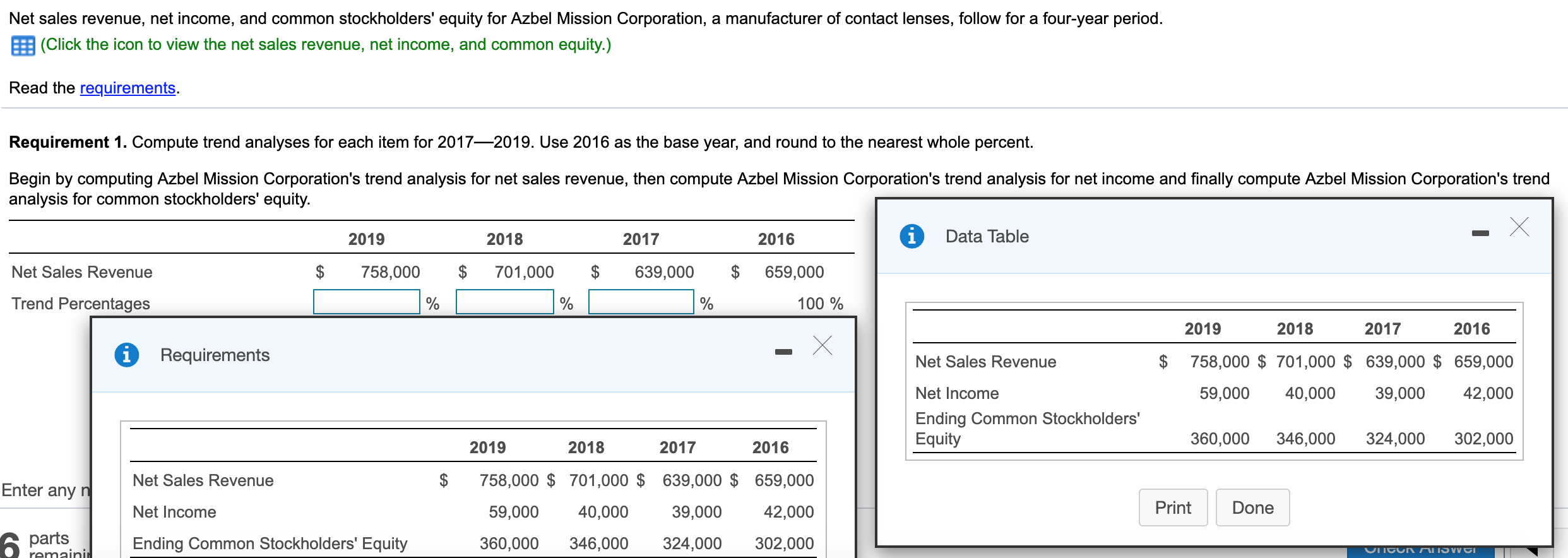Screen dimensions: 1568x558
Task: Open the data table grid icon
Action: [x=23, y=46]
